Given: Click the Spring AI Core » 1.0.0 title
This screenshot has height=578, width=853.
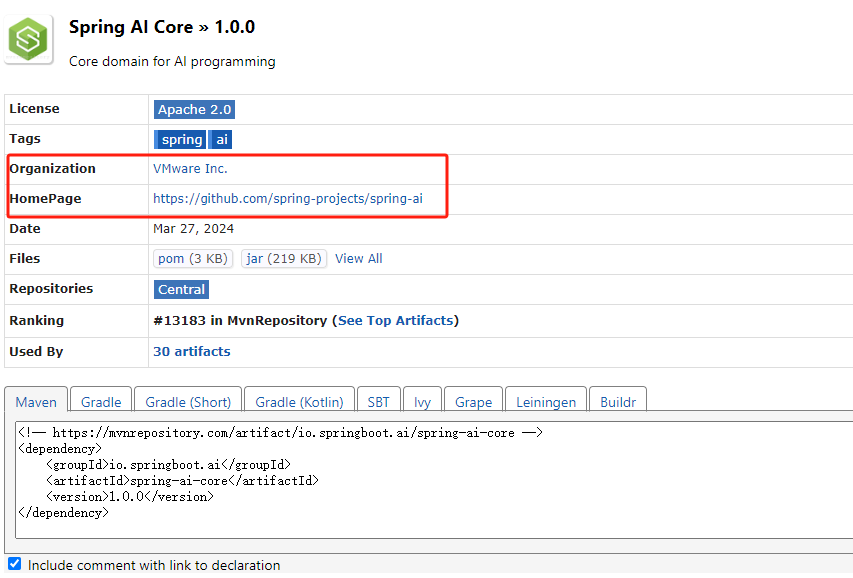Looking at the screenshot, I should pyautogui.click(x=162, y=27).
